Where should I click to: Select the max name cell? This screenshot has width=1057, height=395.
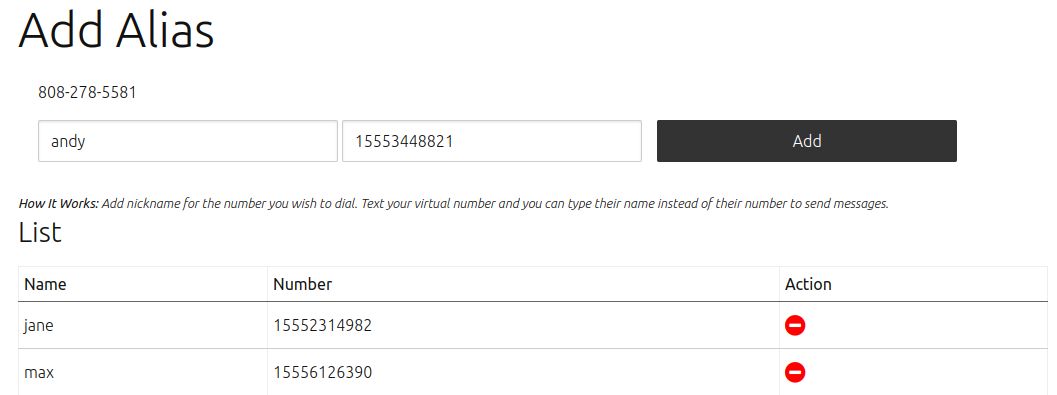click(x=143, y=372)
